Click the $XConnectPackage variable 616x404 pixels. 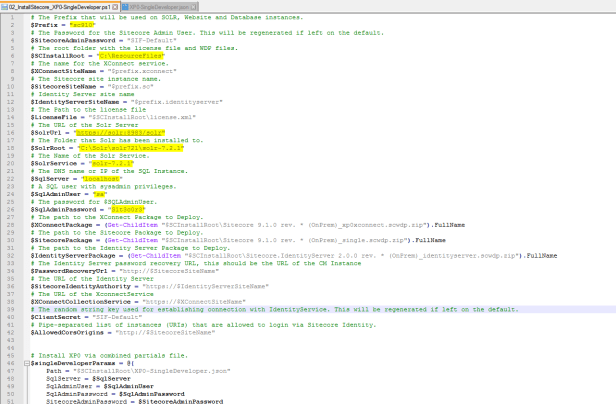click(61, 225)
